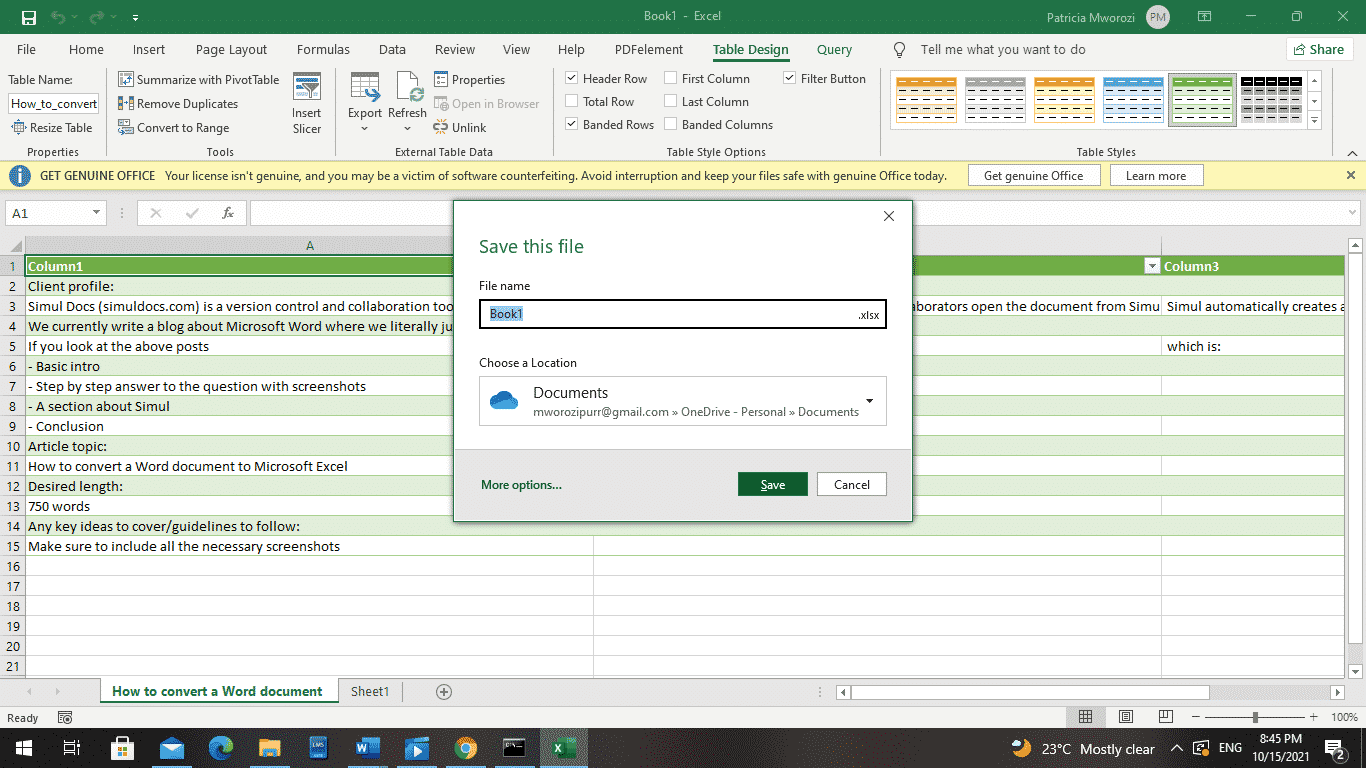Click Learn more button
This screenshot has width=1366, height=768.
tap(1156, 175)
